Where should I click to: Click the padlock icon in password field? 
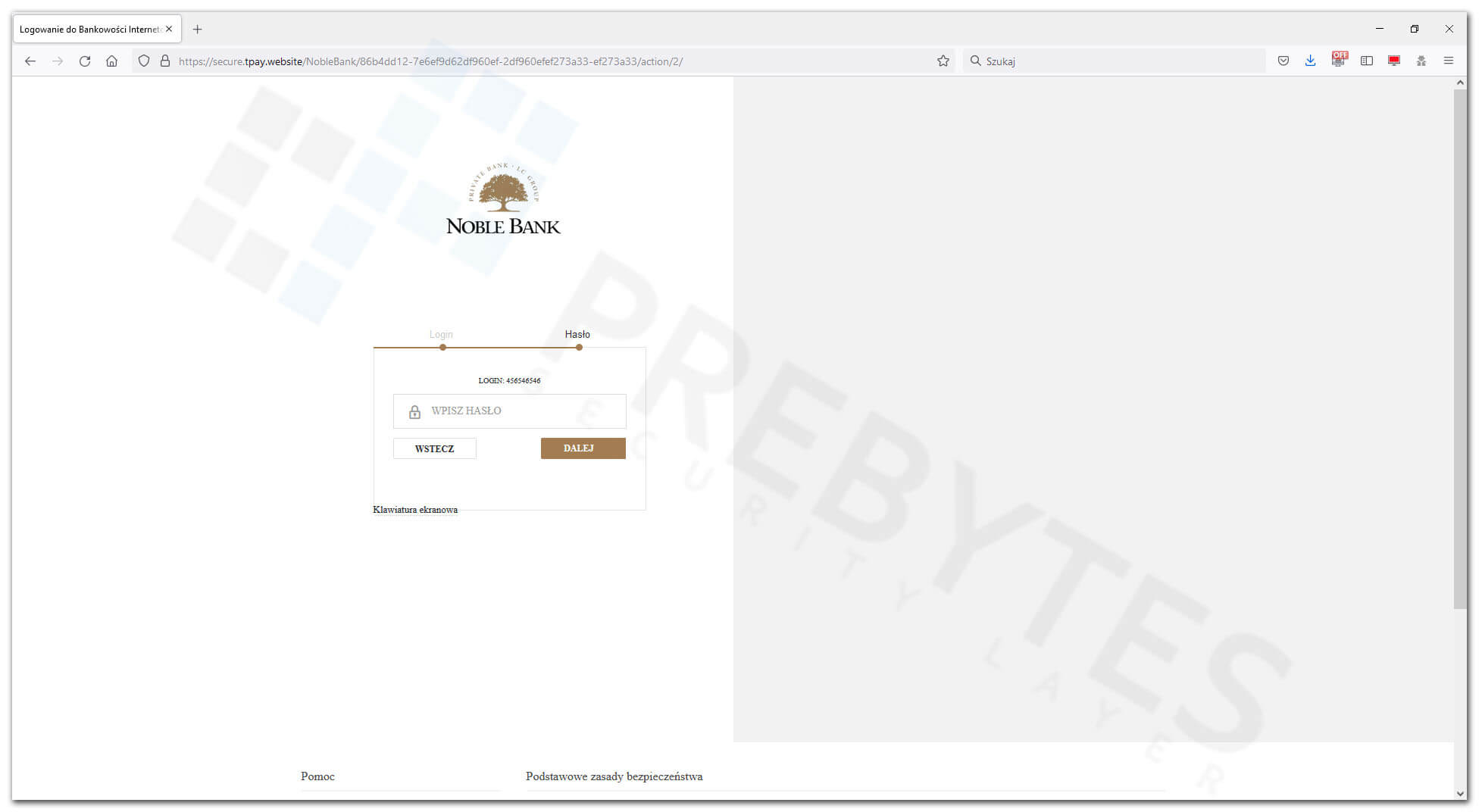[414, 412]
